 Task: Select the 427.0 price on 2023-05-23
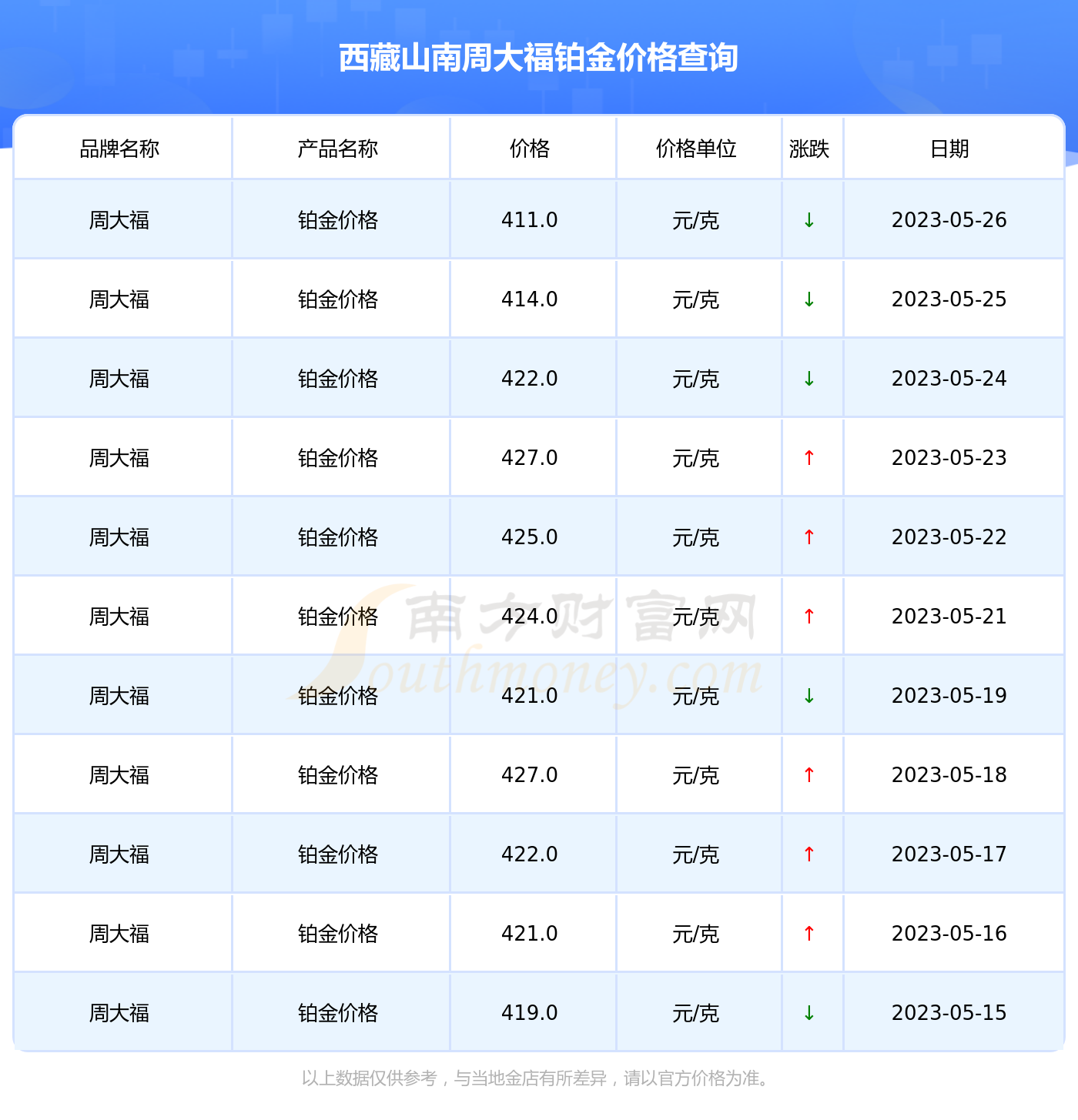530,458
